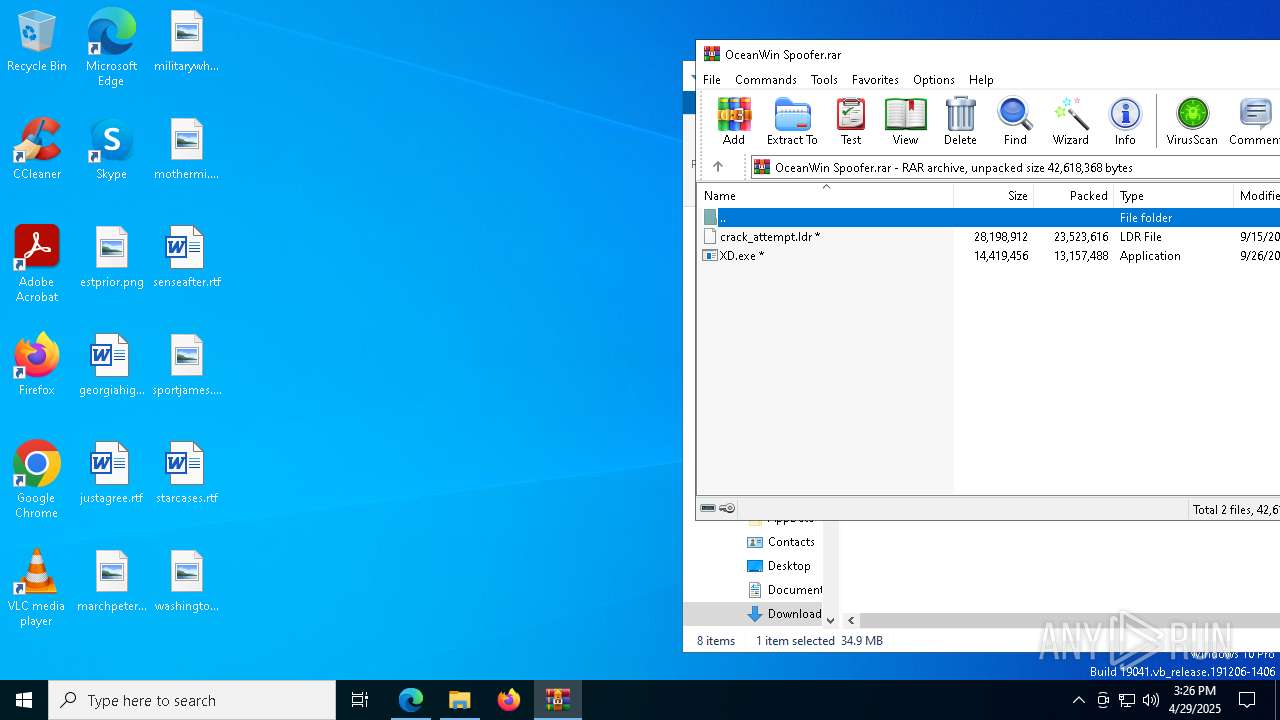This screenshot has height=720, width=1280.
Task: Select XD.exe in the archive list
Action: (x=742, y=256)
